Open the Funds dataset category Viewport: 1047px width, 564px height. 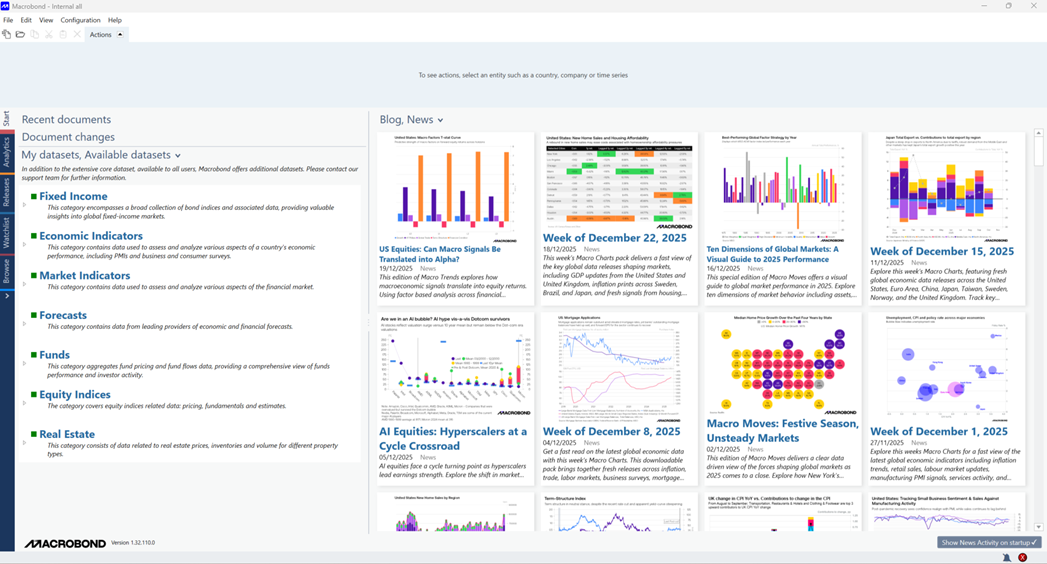pos(54,354)
